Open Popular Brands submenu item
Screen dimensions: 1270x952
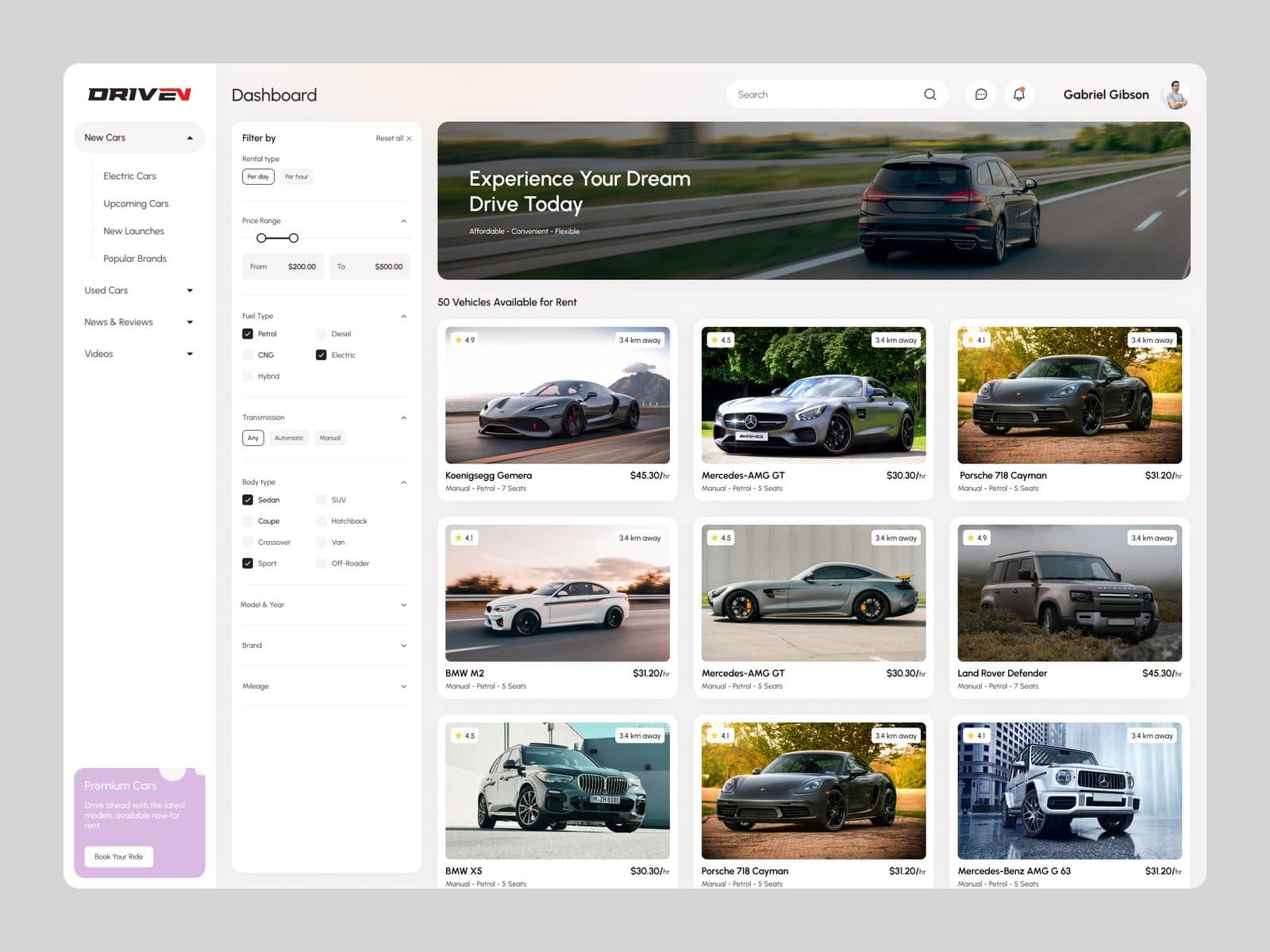(x=135, y=259)
